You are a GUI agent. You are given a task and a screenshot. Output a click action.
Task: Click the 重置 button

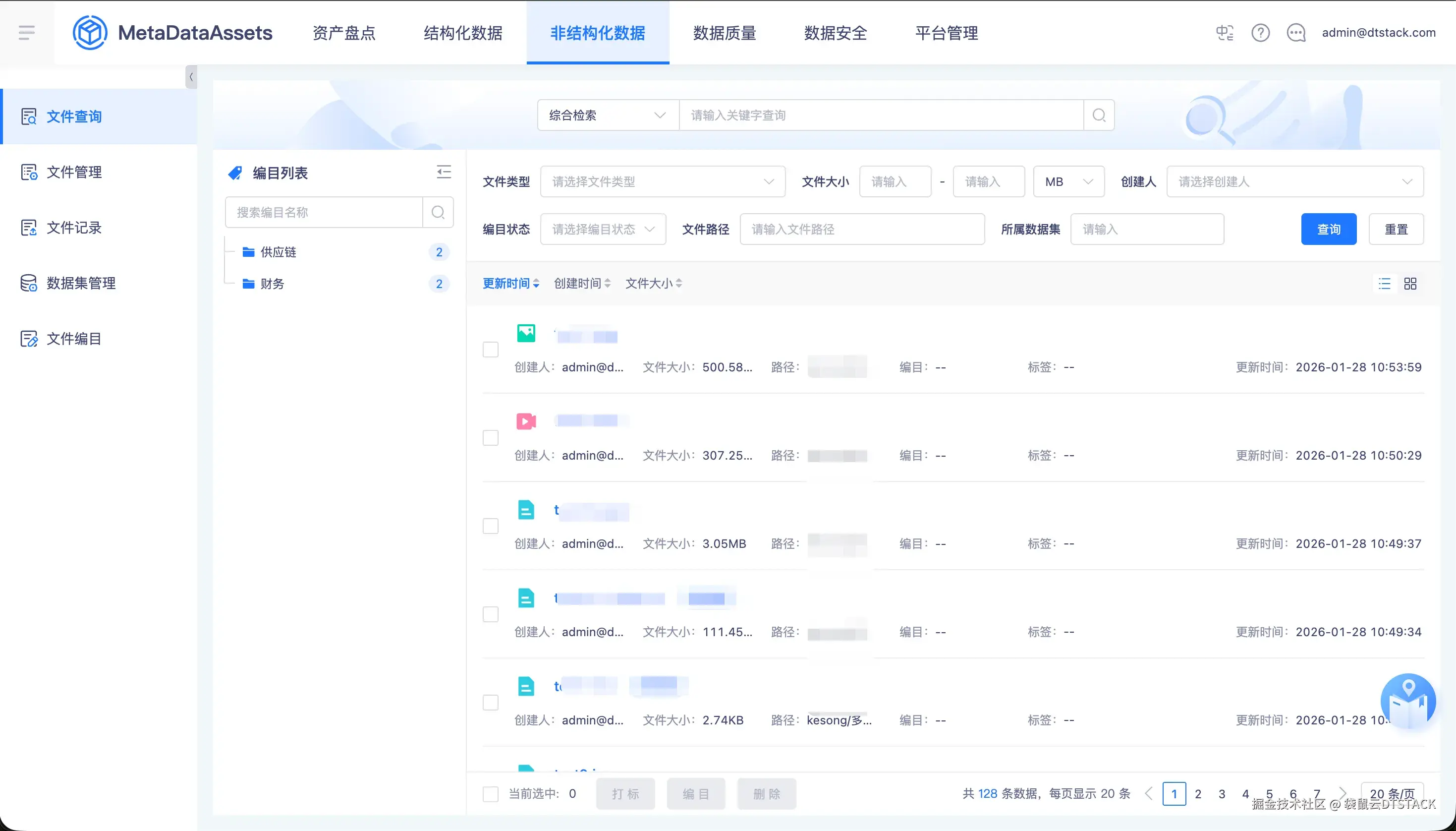[x=1396, y=229]
